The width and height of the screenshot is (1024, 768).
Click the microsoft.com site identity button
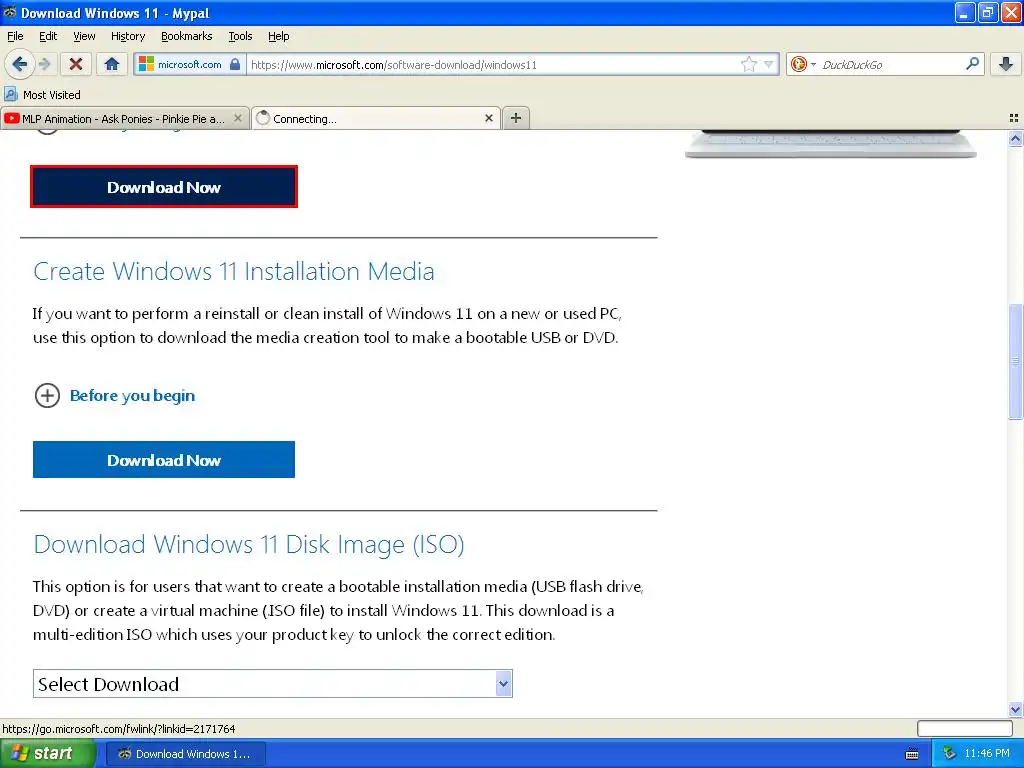click(x=189, y=64)
